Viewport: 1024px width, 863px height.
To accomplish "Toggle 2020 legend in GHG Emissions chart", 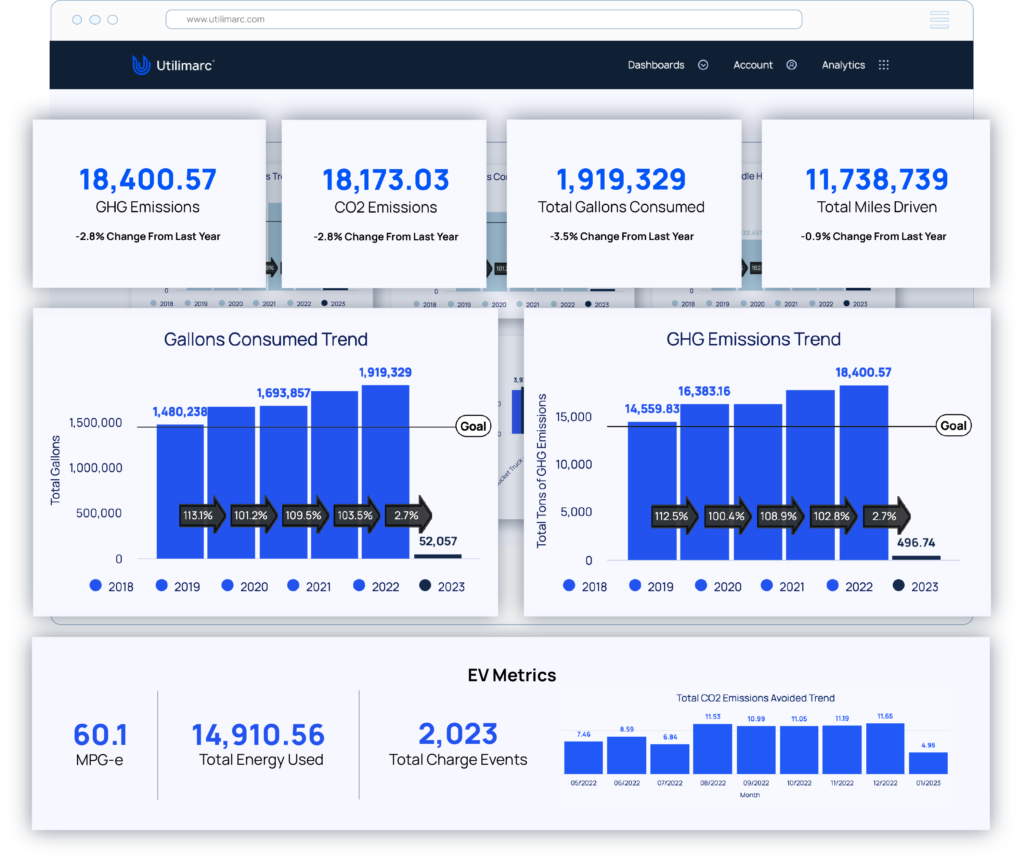I will point(718,586).
